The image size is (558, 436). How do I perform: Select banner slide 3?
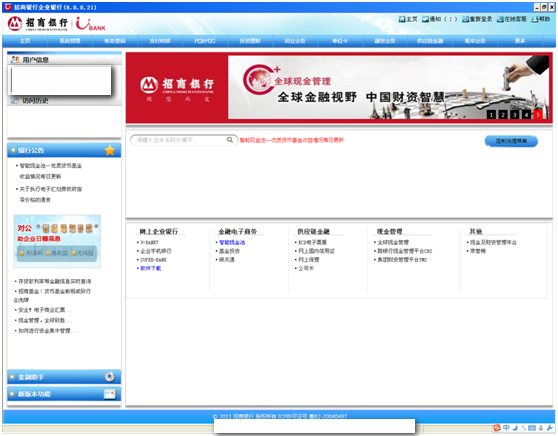coord(515,115)
